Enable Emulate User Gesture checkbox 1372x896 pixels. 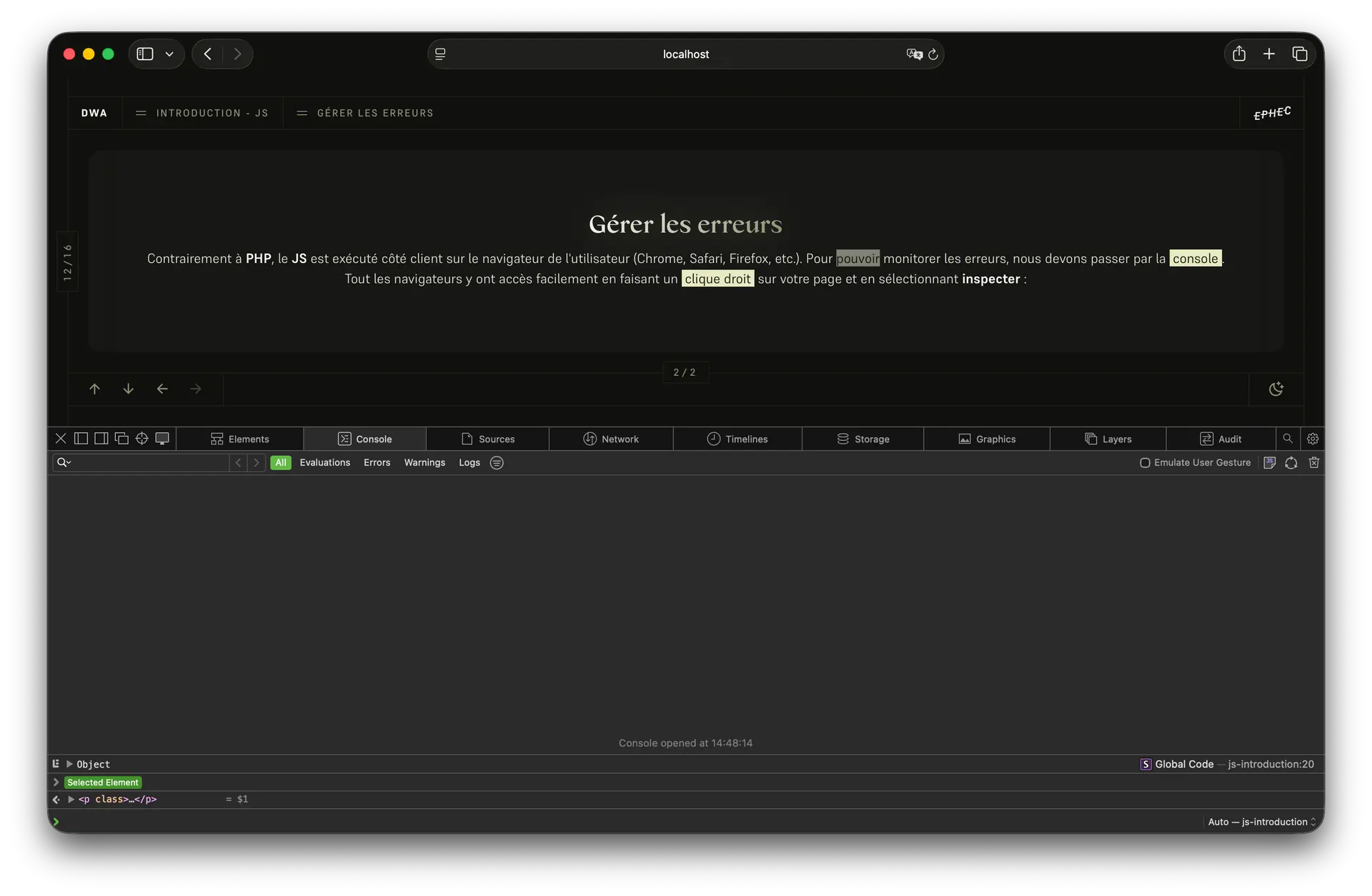tap(1145, 463)
